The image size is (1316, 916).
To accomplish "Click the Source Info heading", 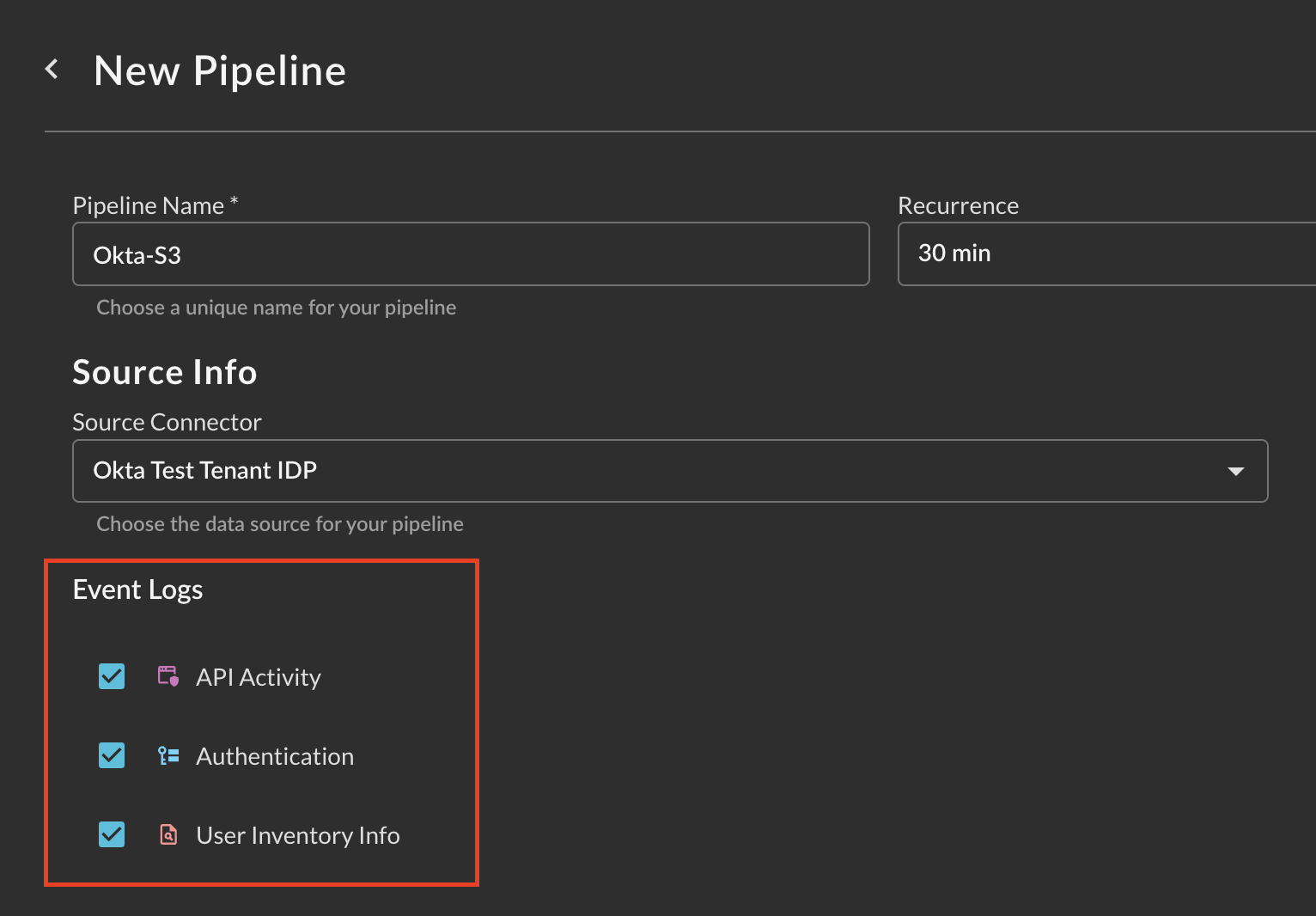I will 165,372.
